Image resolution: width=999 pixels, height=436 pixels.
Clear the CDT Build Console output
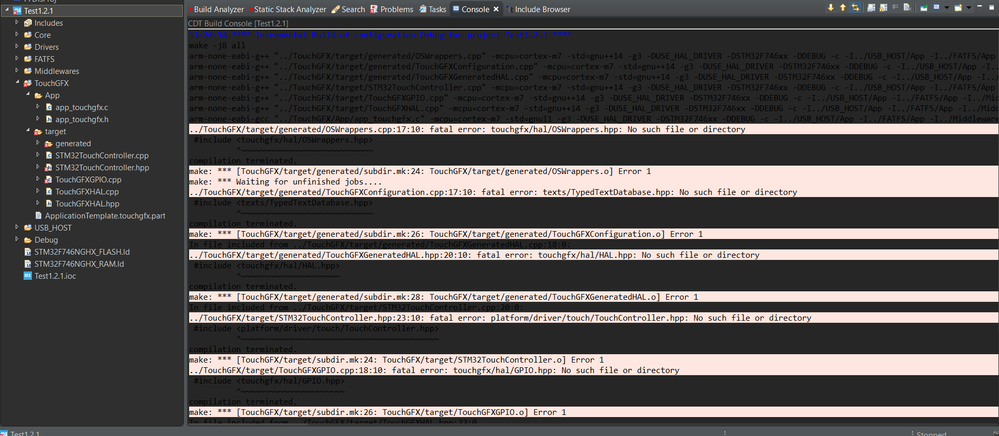(x=907, y=8)
